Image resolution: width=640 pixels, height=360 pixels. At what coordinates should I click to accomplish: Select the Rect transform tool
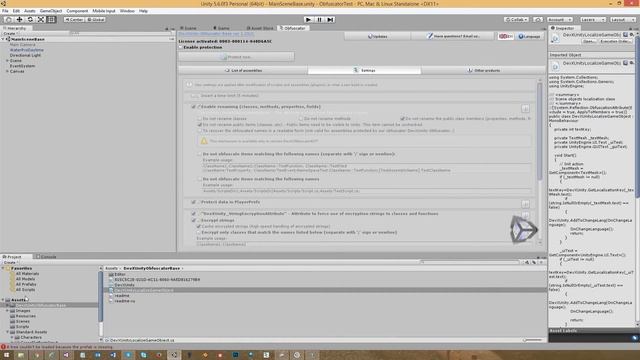point(51,19)
